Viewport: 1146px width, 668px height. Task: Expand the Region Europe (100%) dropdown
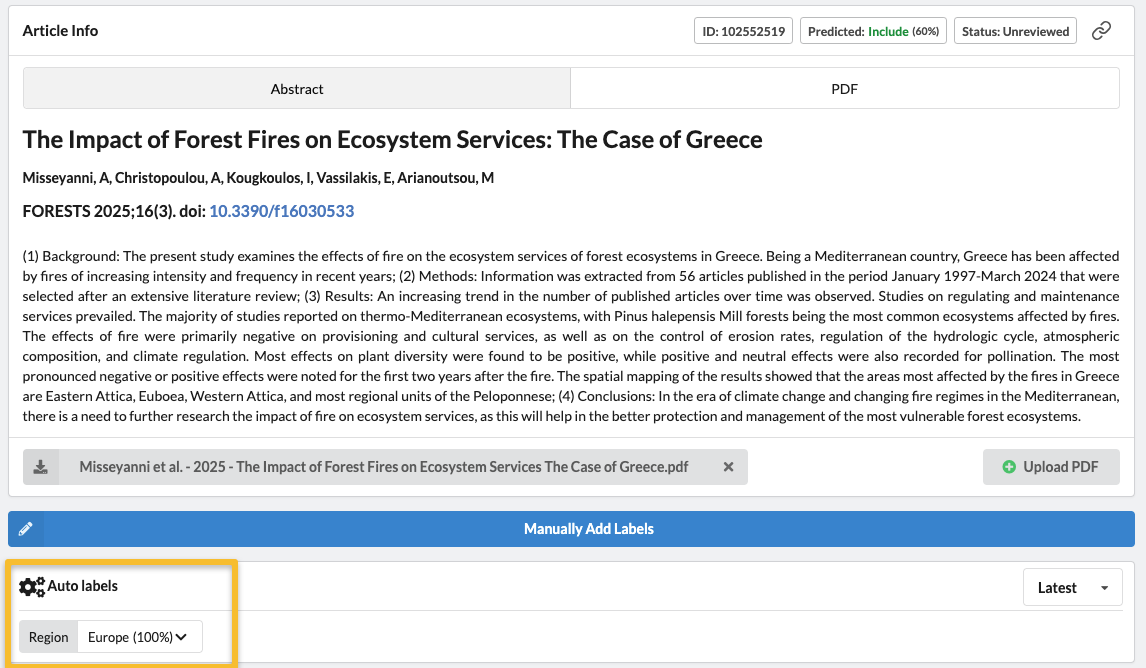point(140,637)
